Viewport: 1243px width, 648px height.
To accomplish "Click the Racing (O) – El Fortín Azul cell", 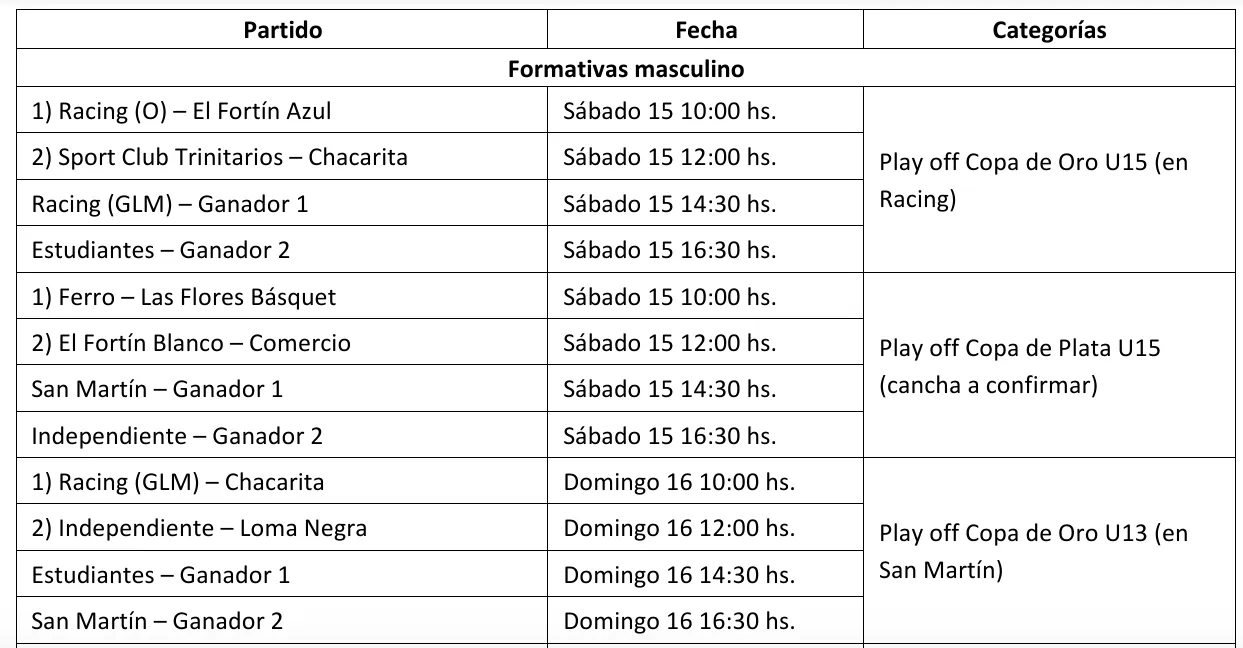I will (x=181, y=111).
